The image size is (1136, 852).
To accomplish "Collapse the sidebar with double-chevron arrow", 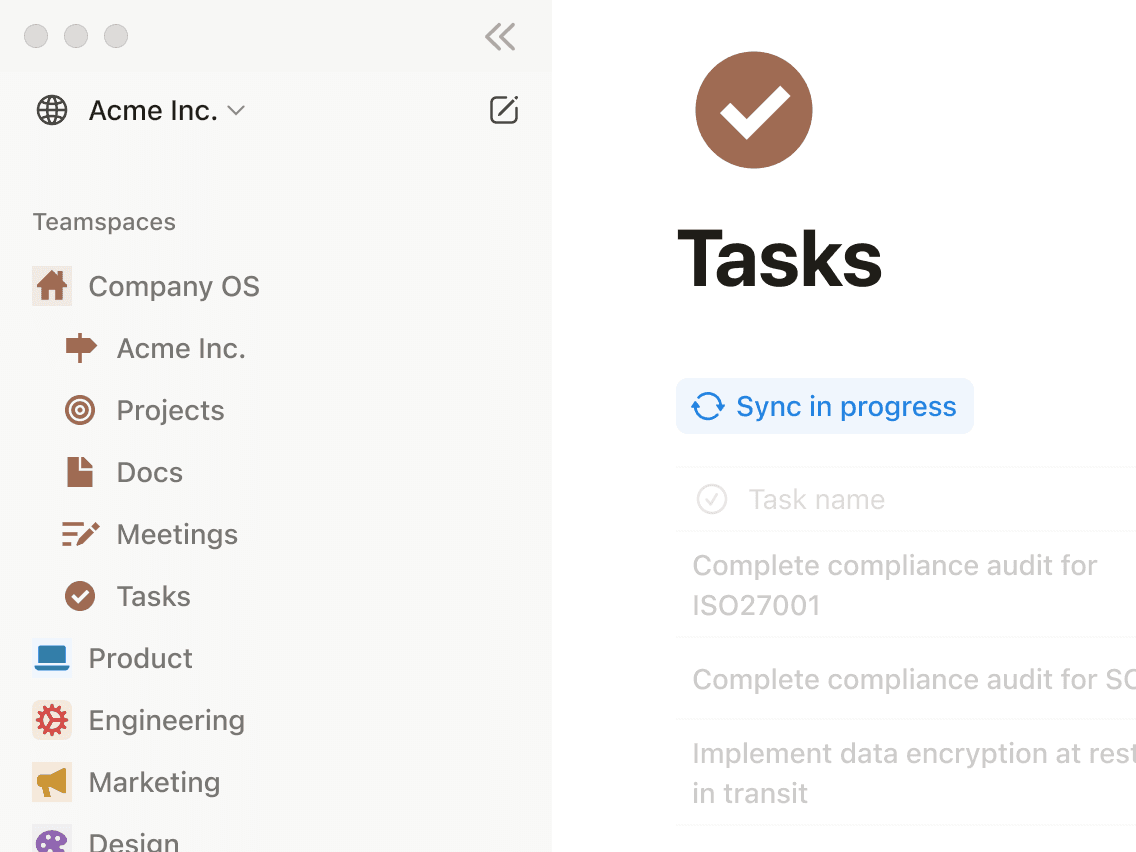I will click(499, 36).
